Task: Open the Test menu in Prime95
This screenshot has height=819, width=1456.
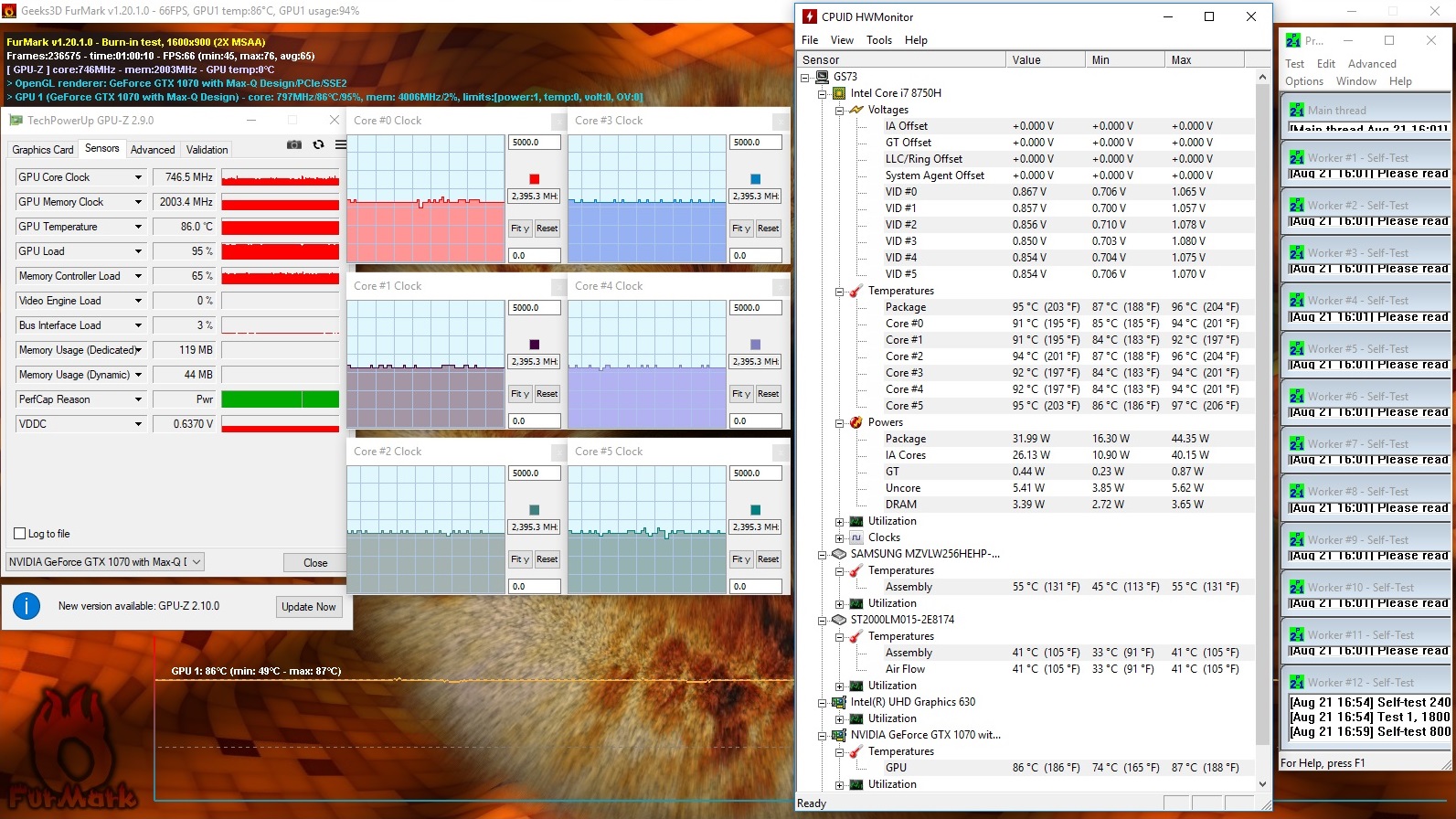Action: pyautogui.click(x=1294, y=64)
